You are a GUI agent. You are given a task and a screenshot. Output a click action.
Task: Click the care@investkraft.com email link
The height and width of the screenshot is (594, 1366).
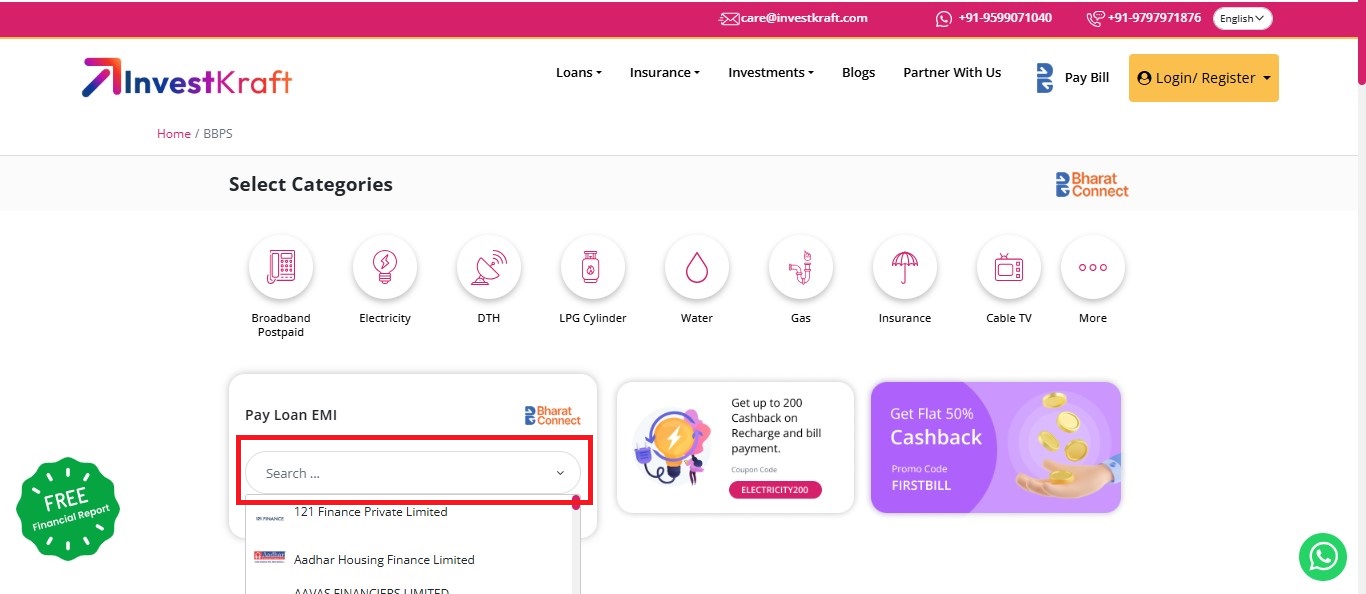(x=804, y=18)
